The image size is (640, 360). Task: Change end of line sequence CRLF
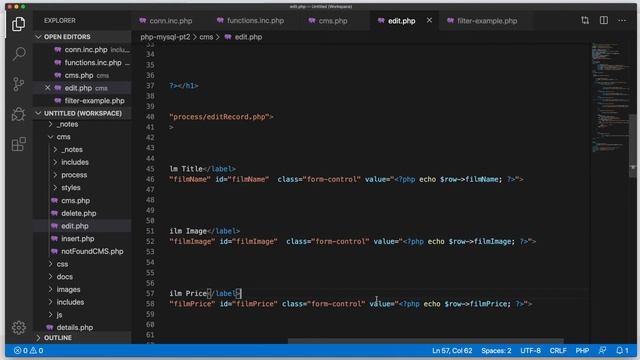click(x=558, y=351)
